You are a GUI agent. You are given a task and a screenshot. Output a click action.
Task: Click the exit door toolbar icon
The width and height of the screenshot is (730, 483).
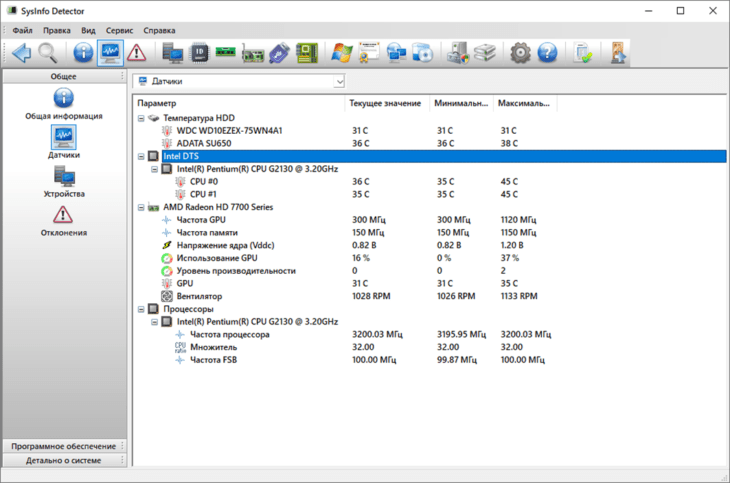pos(618,53)
